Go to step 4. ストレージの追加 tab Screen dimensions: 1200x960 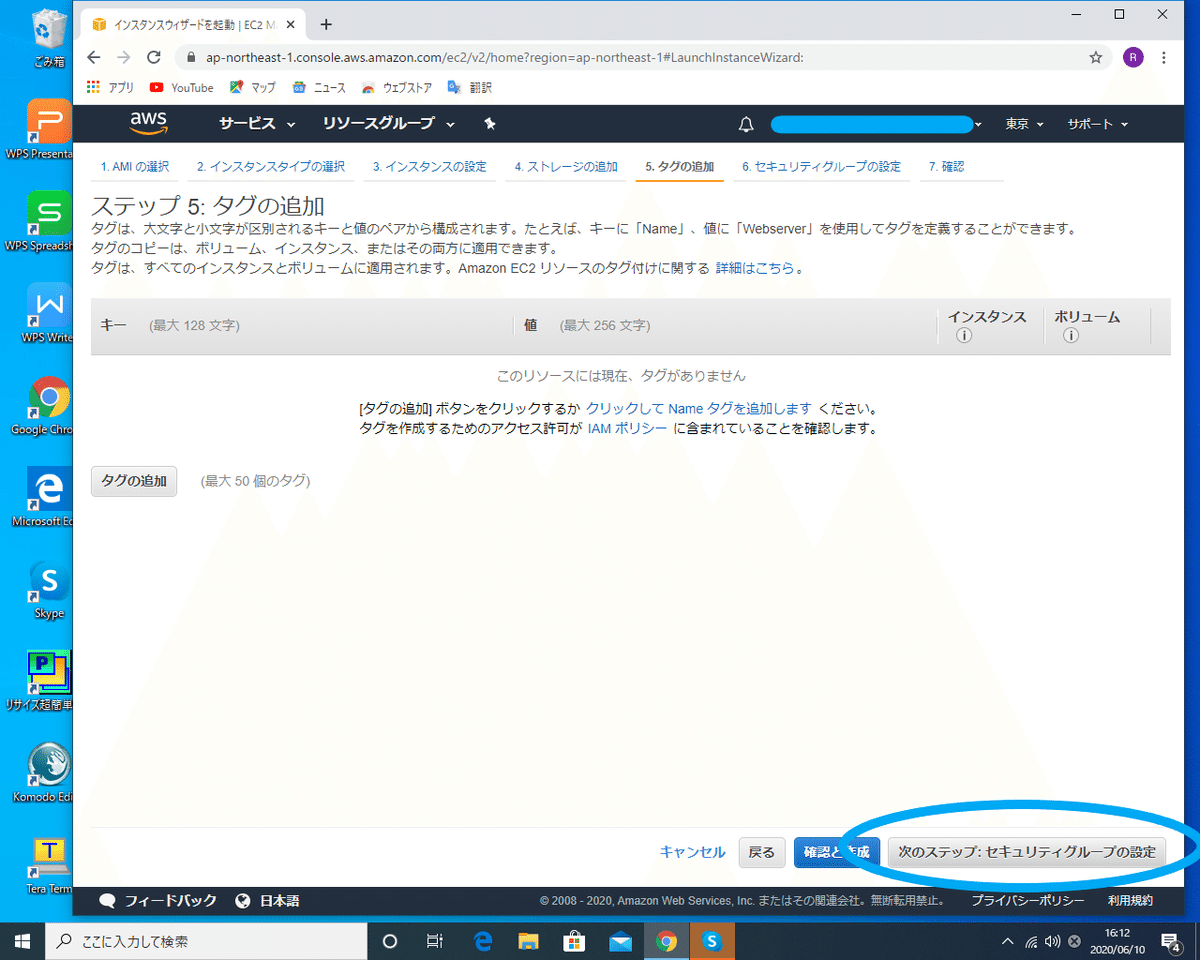[566, 167]
